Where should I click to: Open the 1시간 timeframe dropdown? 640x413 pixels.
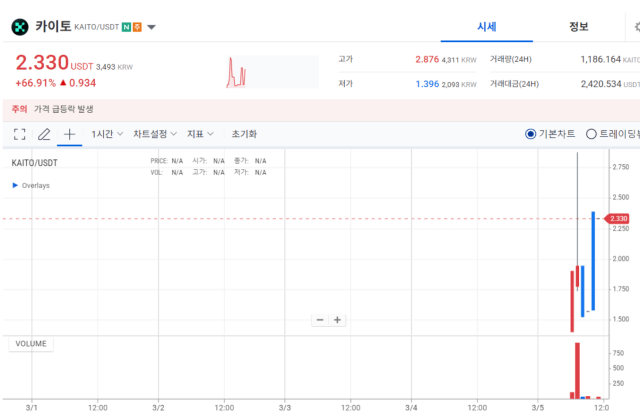107,133
